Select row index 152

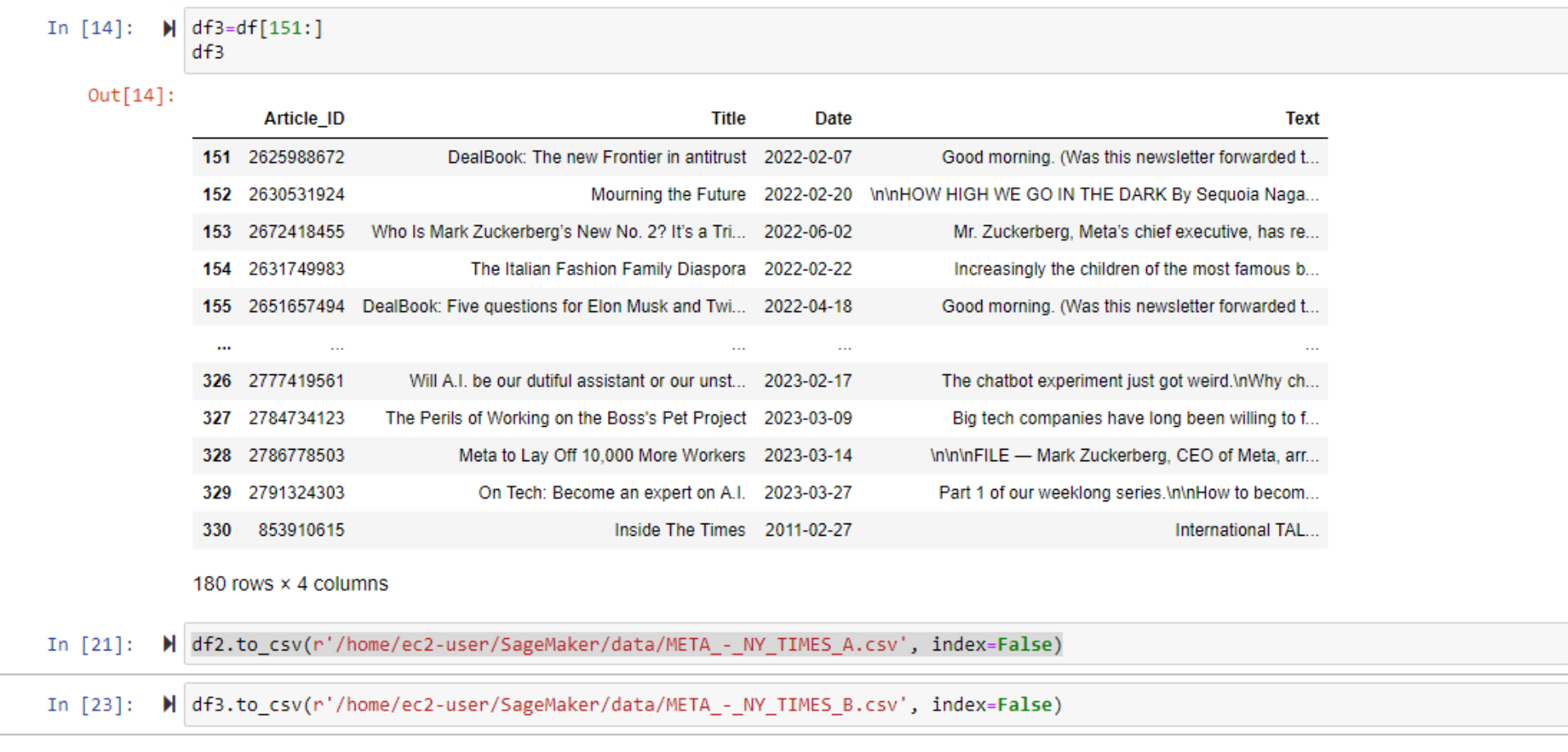217,195
